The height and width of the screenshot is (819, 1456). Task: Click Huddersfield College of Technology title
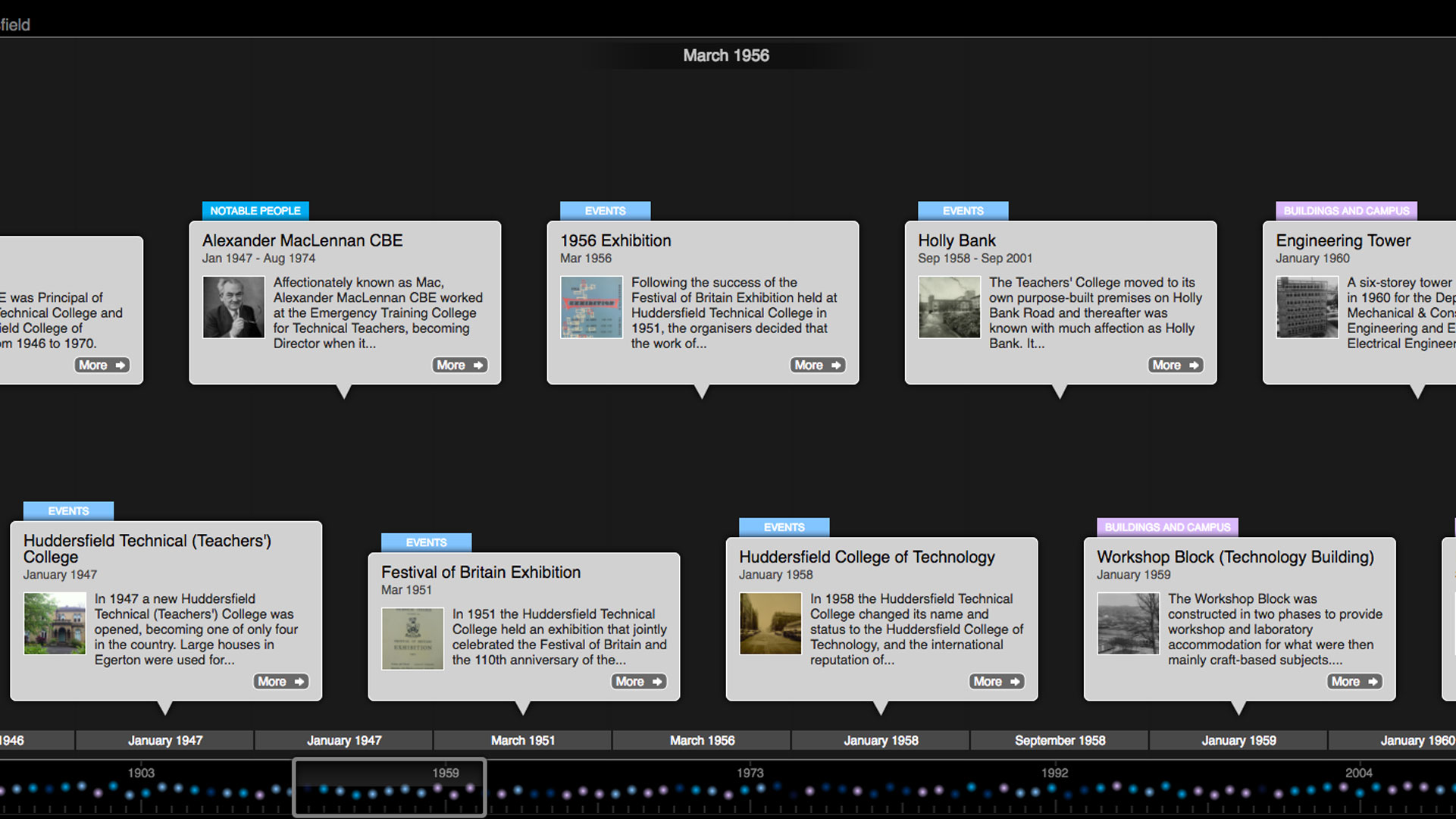(866, 557)
